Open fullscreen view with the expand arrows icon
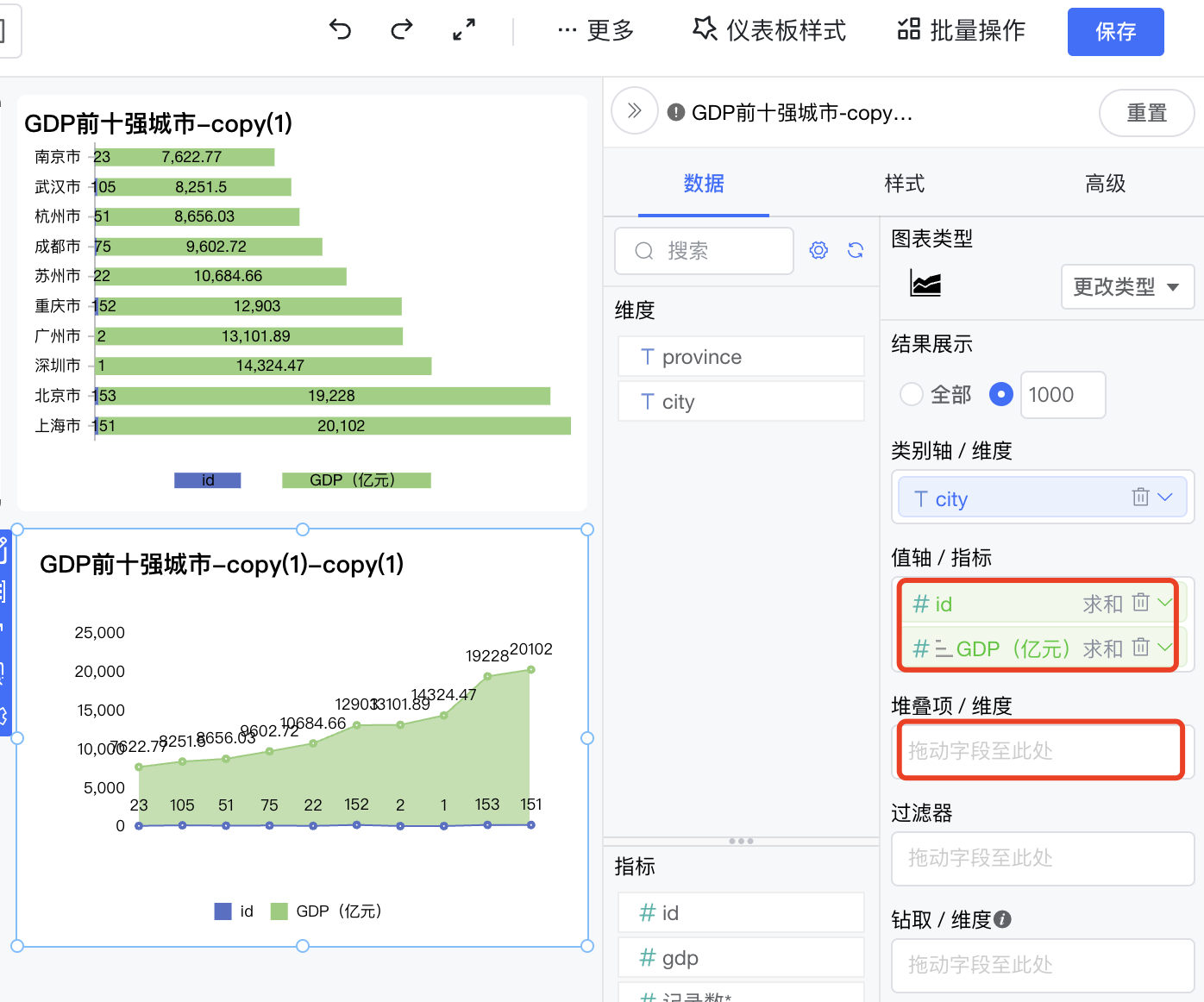1204x1002 pixels. tap(463, 29)
